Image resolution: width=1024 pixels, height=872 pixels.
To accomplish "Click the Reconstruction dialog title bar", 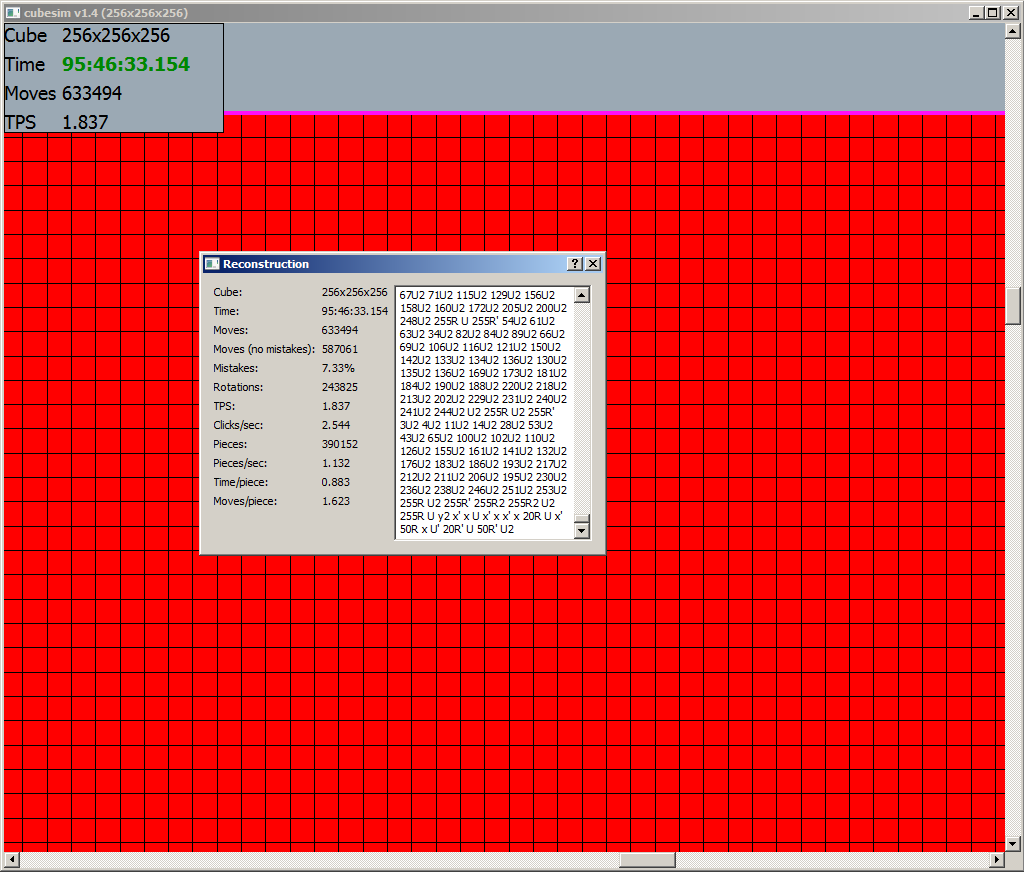I will tap(403, 264).
